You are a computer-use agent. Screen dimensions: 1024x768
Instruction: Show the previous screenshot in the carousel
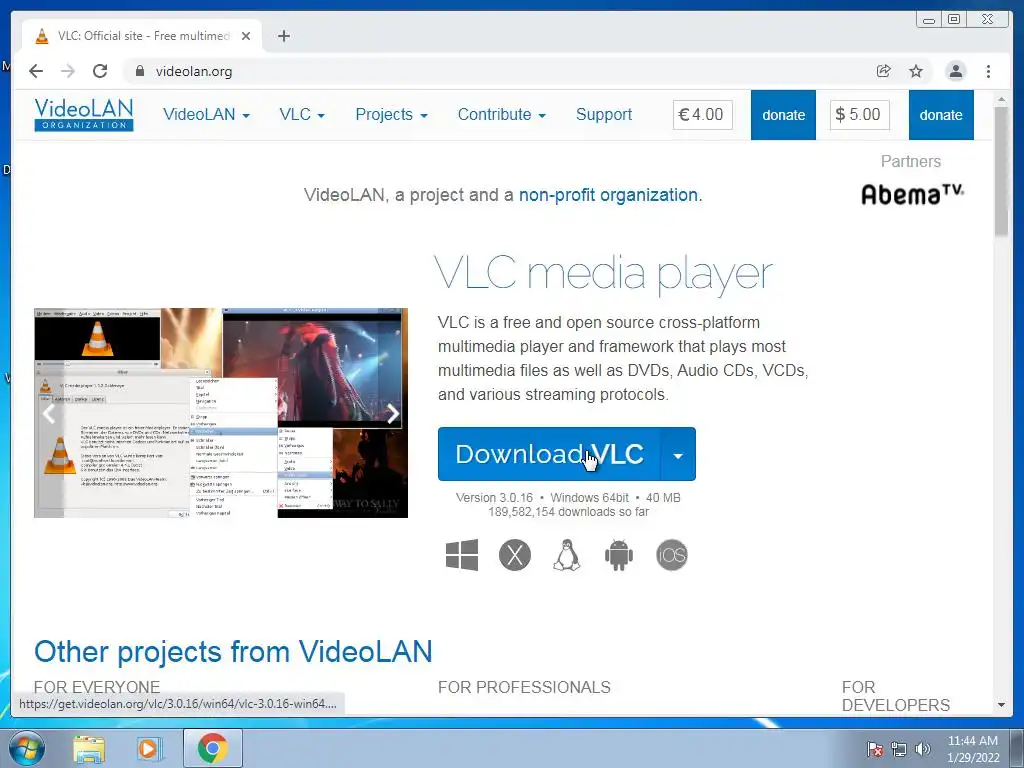point(49,413)
